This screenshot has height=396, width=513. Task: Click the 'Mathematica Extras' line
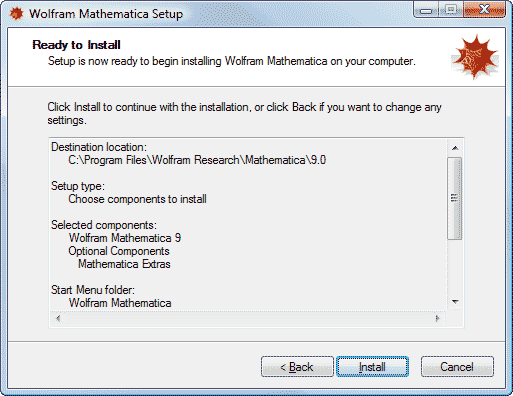tap(124, 264)
